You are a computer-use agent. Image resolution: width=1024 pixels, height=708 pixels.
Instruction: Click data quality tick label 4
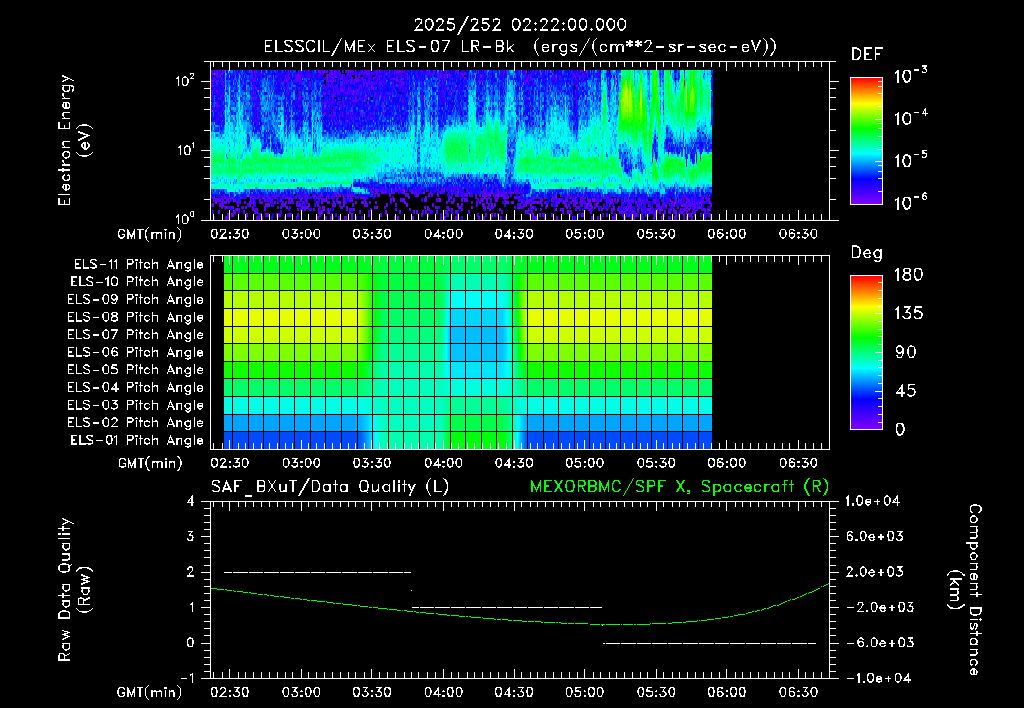click(x=190, y=501)
